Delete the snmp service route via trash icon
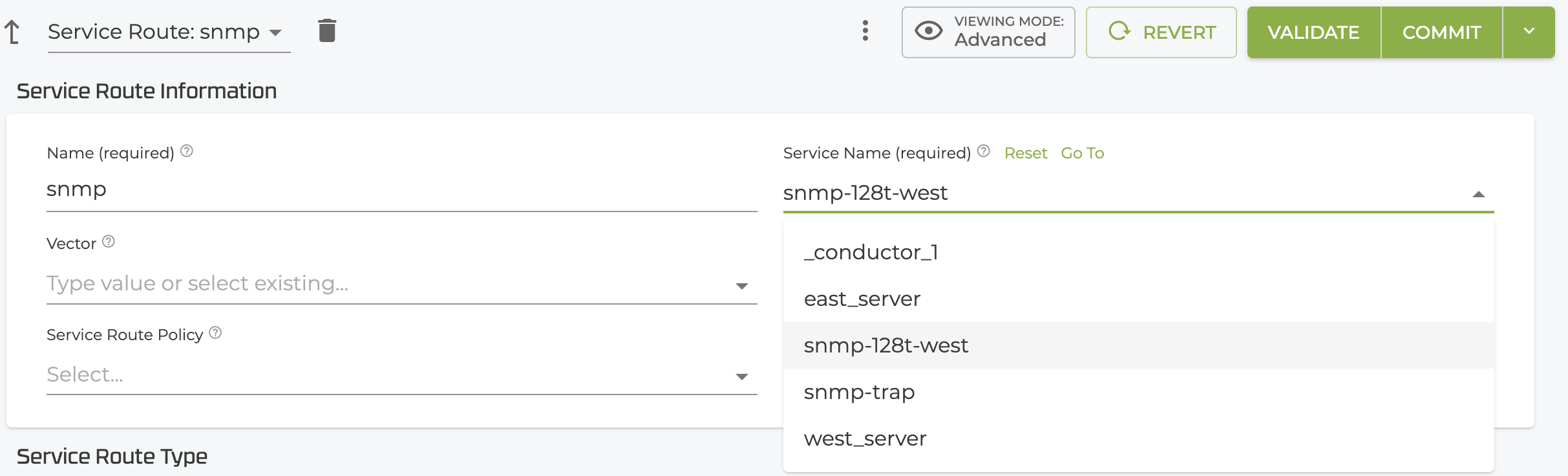1568x476 pixels. 327,30
